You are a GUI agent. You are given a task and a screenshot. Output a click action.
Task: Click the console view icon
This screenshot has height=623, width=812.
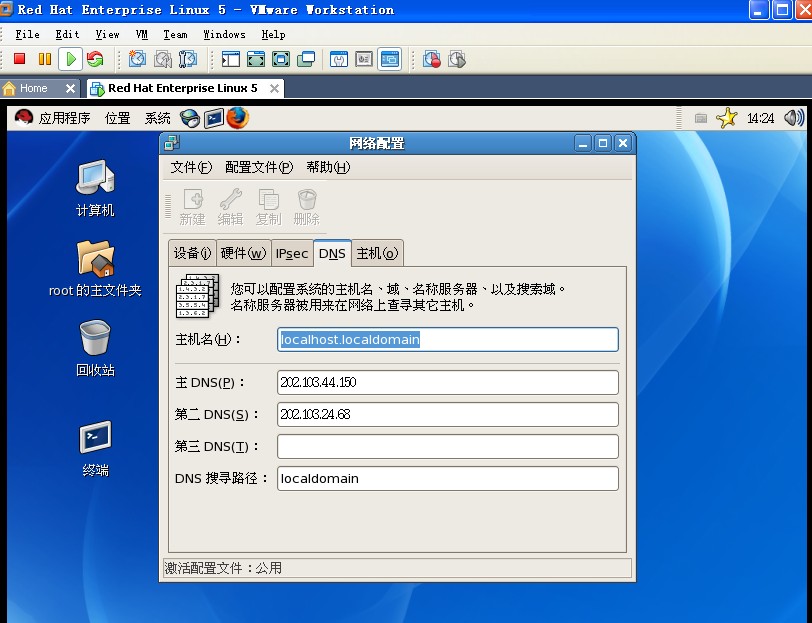389,59
